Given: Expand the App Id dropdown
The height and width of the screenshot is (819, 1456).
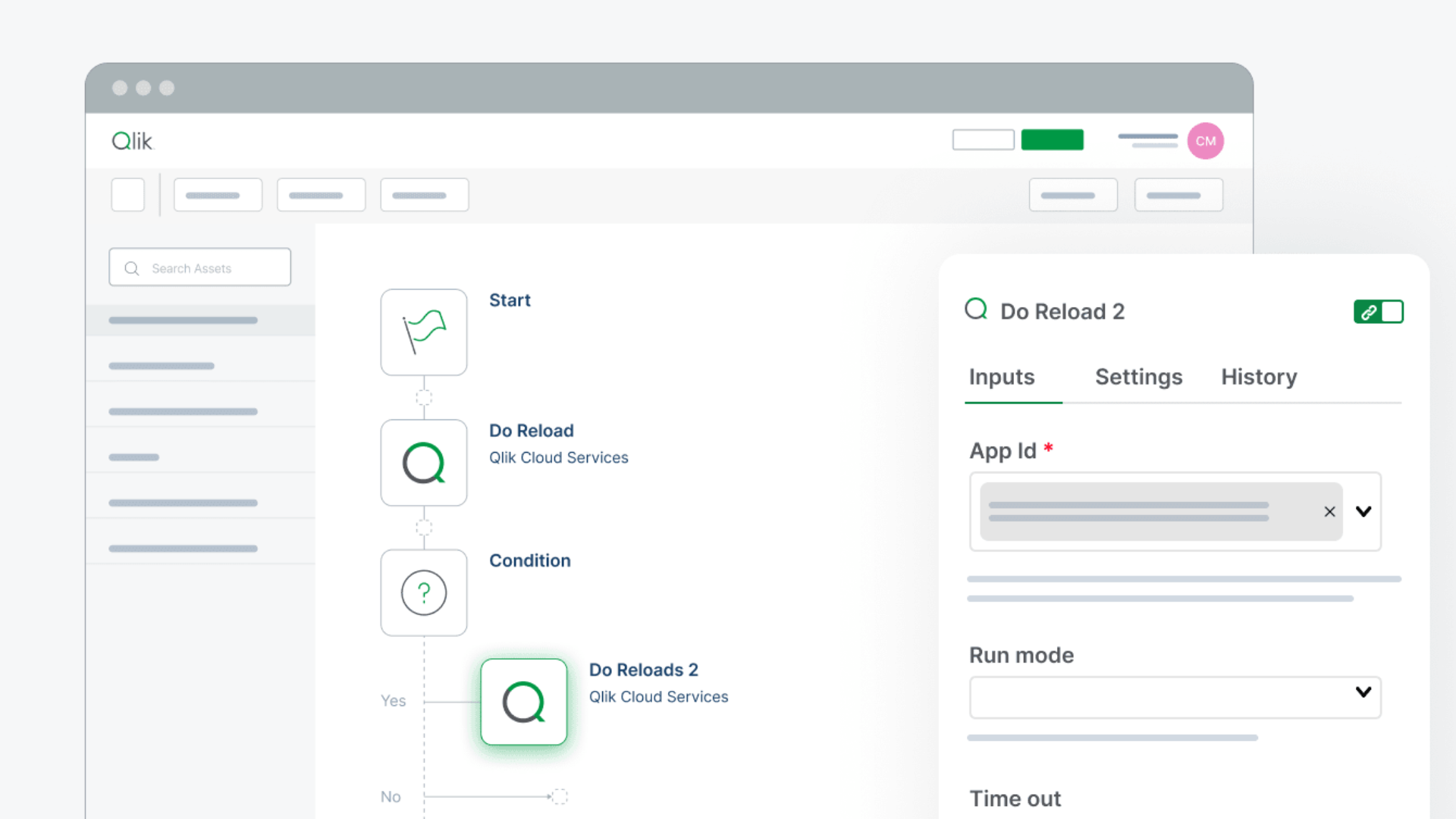Looking at the screenshot, I should [1363, 512].
